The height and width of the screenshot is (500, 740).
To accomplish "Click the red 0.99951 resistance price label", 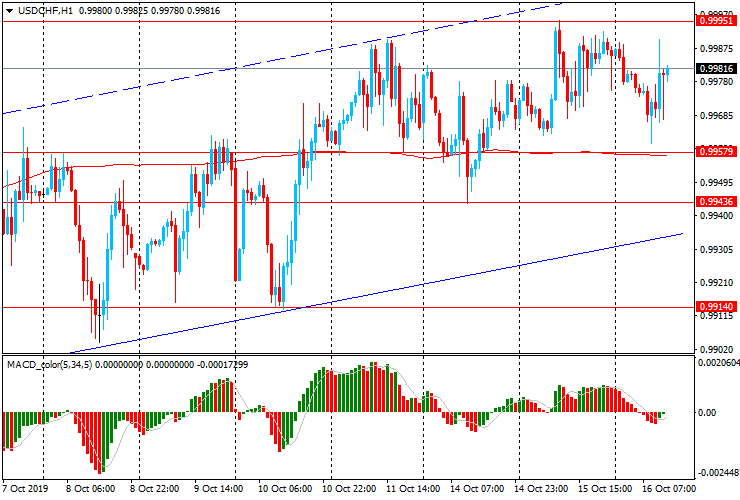I will tap(716, 21).
